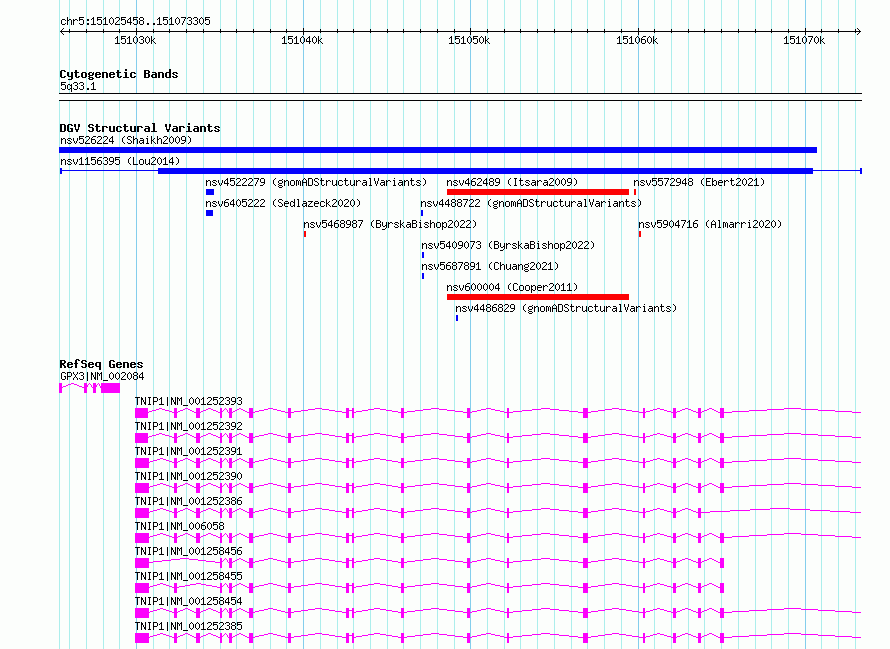
Task: Click the small red nsv5468987 marker
Action: pos(305,234)
